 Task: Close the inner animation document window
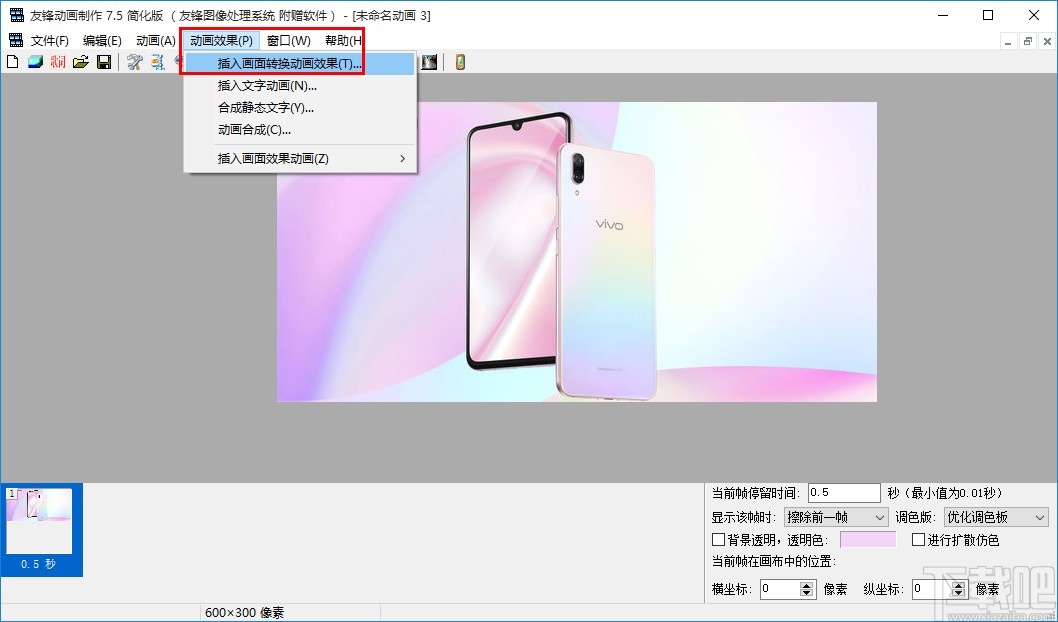(1047, 42)
